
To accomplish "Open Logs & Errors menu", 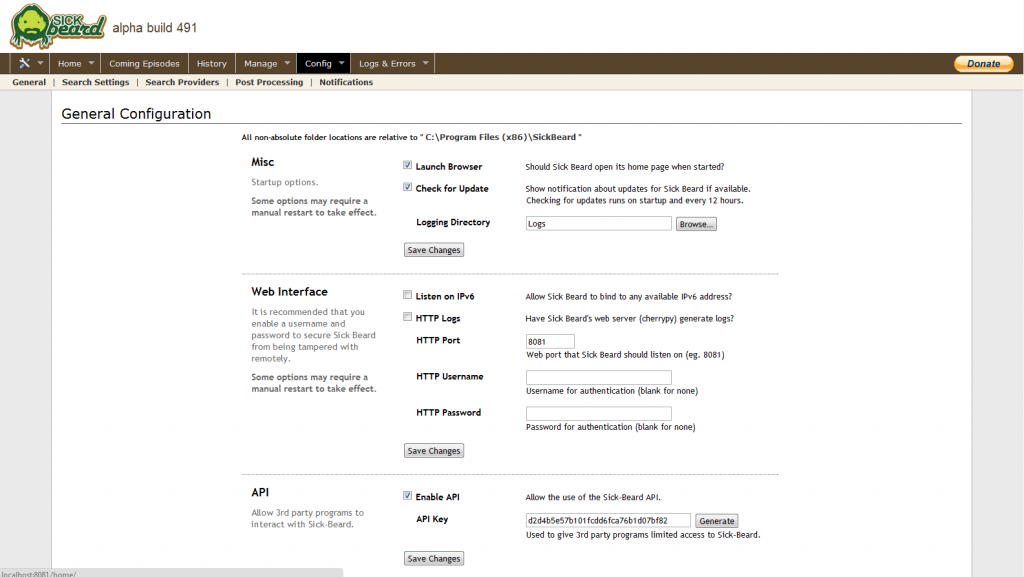I will coord(387,63).
